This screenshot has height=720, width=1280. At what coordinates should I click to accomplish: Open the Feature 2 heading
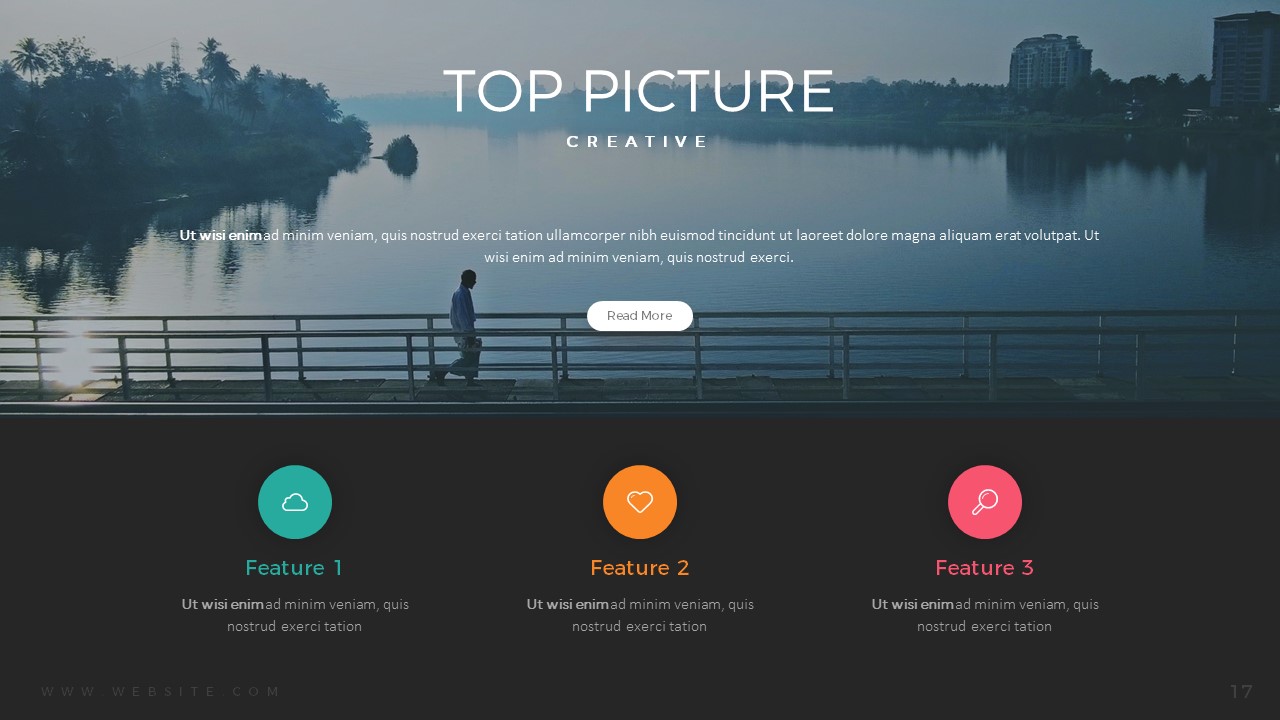640,568
